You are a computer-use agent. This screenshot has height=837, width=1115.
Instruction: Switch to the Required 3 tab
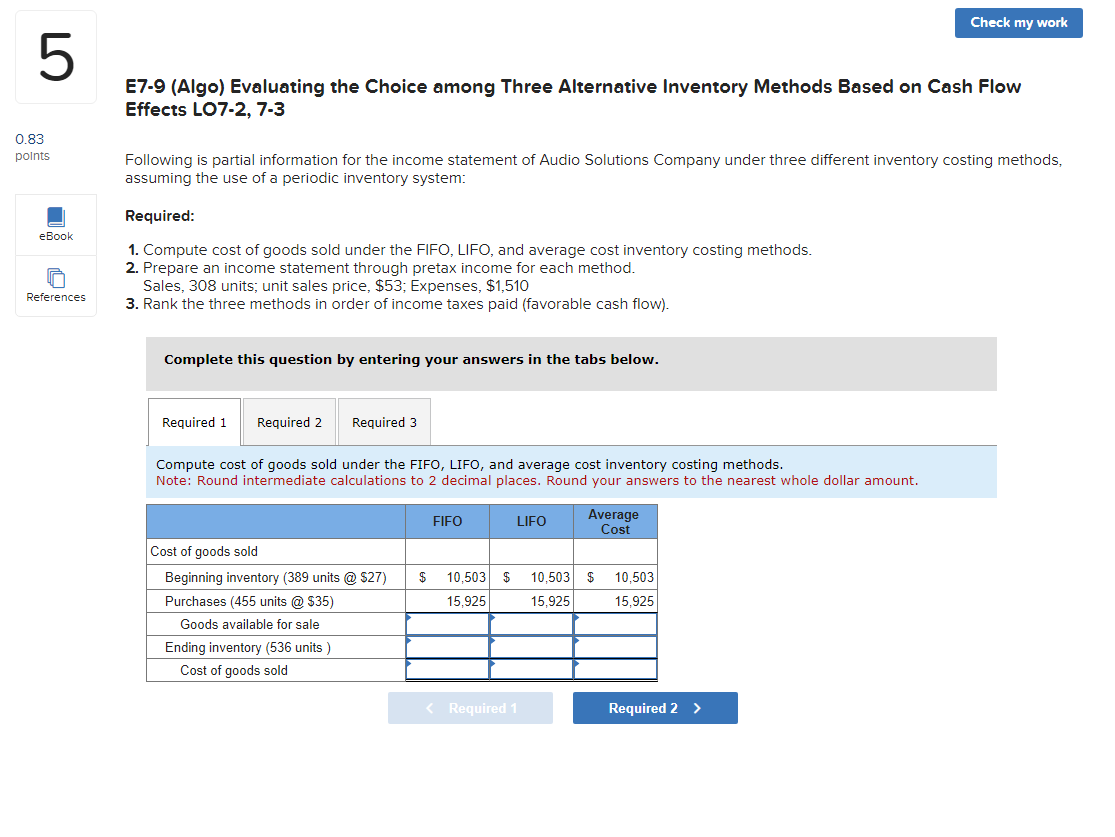point(384,421)
